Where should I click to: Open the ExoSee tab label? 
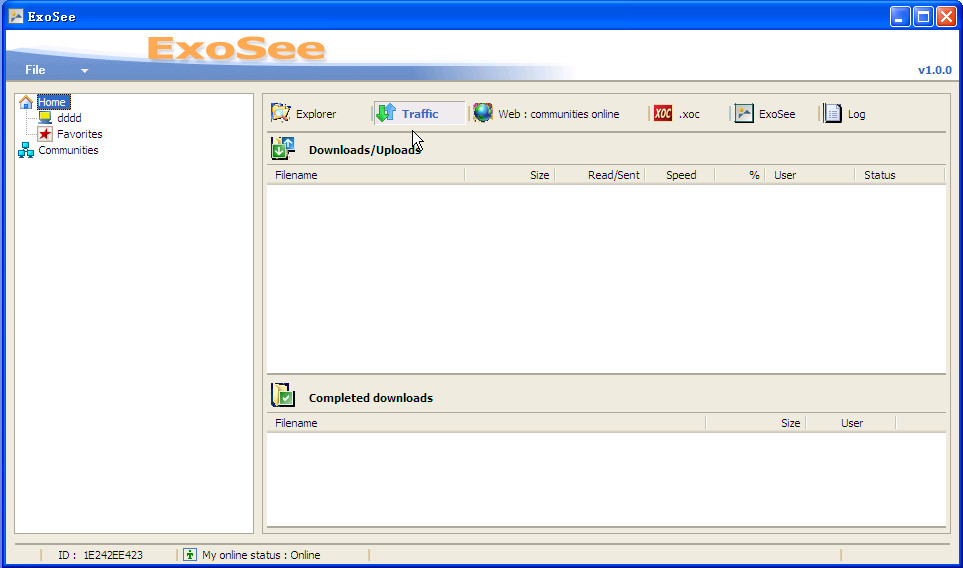[x=777, y=114]
